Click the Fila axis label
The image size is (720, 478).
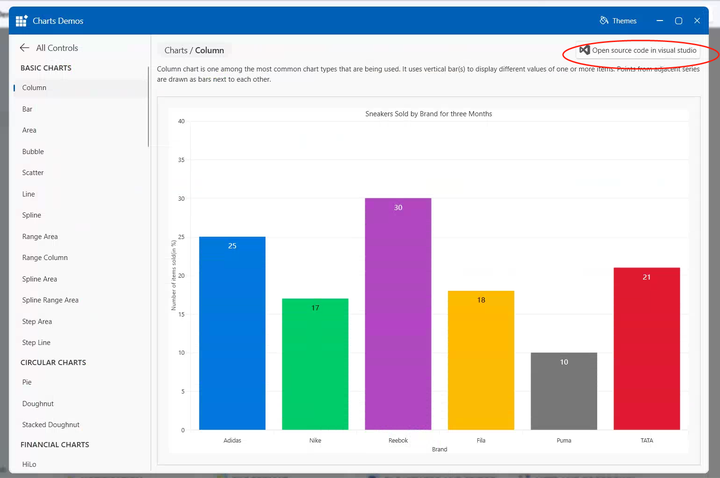[481, 440]
